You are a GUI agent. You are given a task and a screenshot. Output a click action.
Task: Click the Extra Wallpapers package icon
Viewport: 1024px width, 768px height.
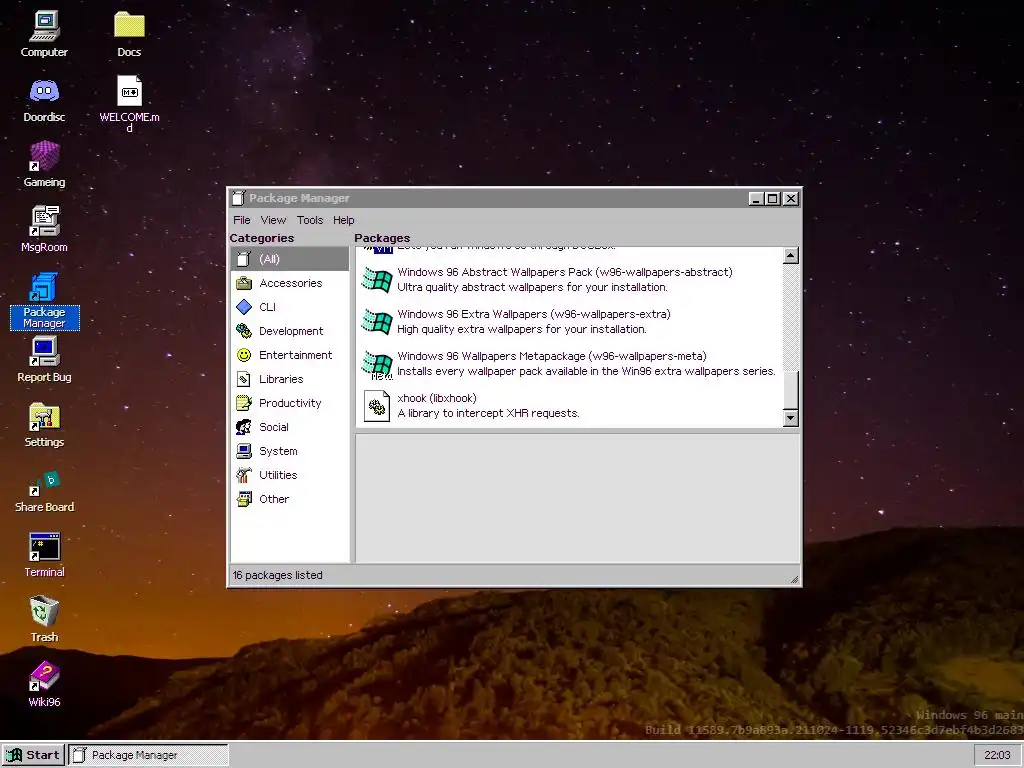pyautogui.click(x=377, y=321)
